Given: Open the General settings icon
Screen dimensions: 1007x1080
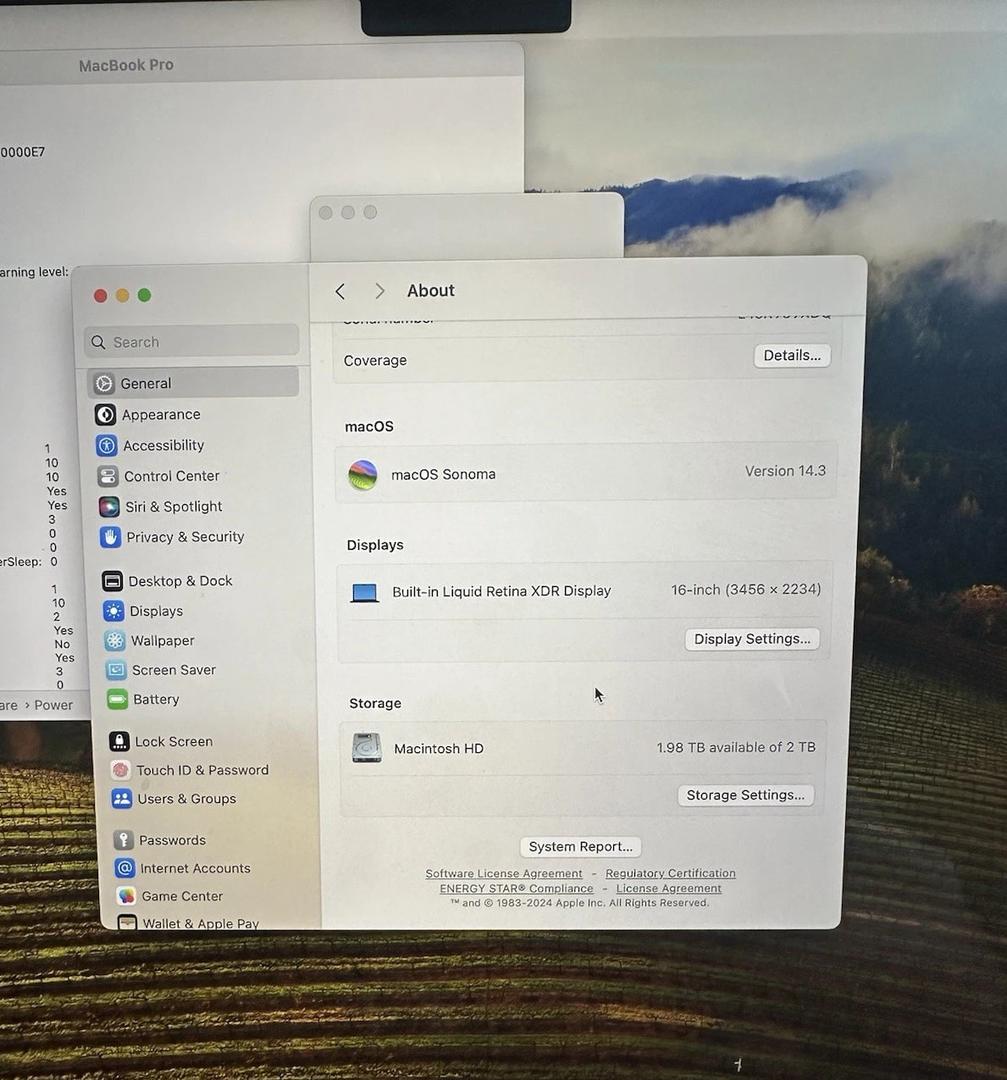Looking at the screenshot, I should pyautogui.click(x=104, y=384).
